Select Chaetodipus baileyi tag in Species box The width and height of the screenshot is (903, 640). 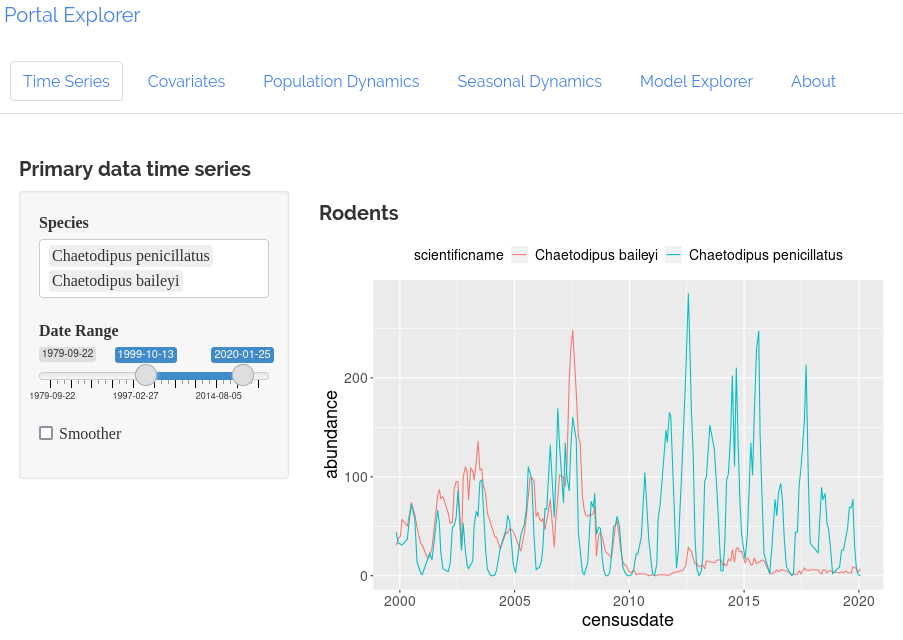116,281
